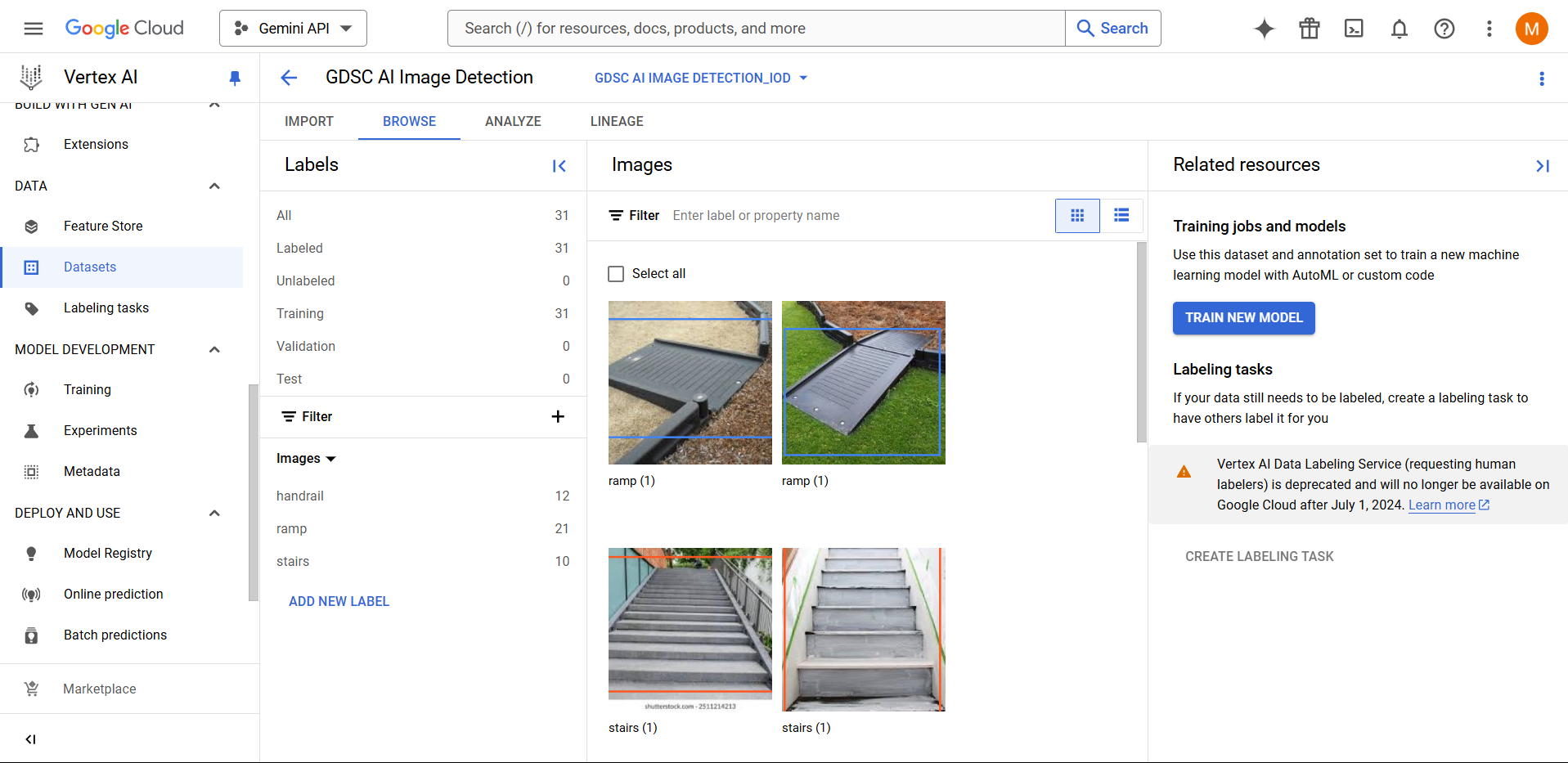Viewport: 1568px width, 763px height.
Task: Open the Gemini AI assistant sparkle icon
Action: coord(1264,29)
